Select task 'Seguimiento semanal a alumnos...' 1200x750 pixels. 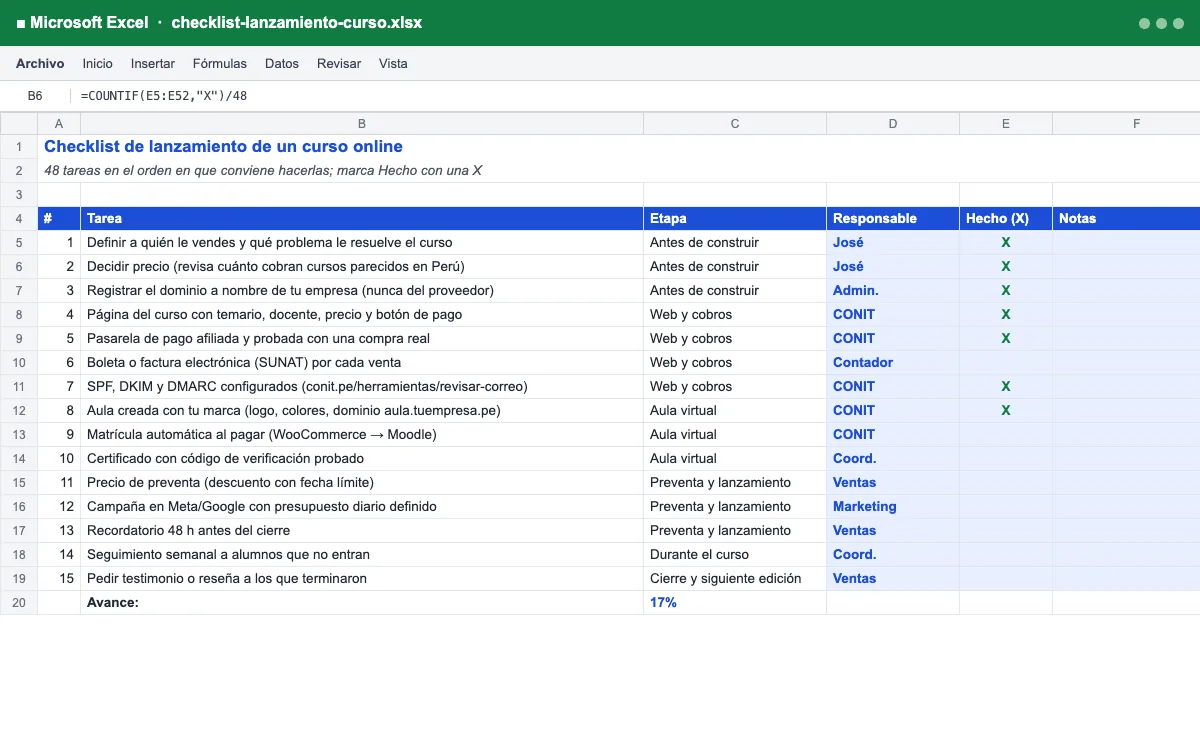coord(362,554)
